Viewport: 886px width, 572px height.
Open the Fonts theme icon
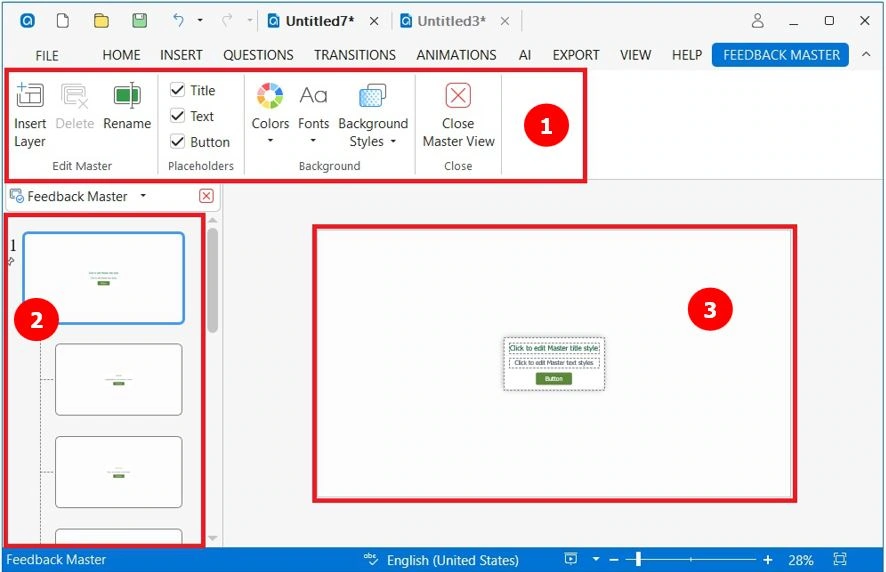click(314, 95)
